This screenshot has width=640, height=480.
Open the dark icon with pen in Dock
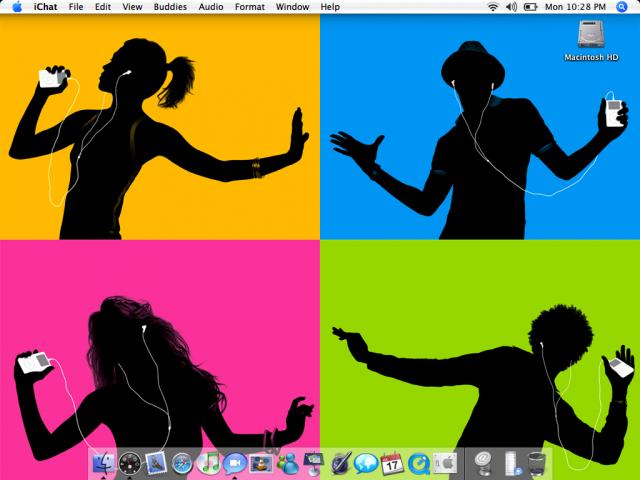[x=340, y=464]
